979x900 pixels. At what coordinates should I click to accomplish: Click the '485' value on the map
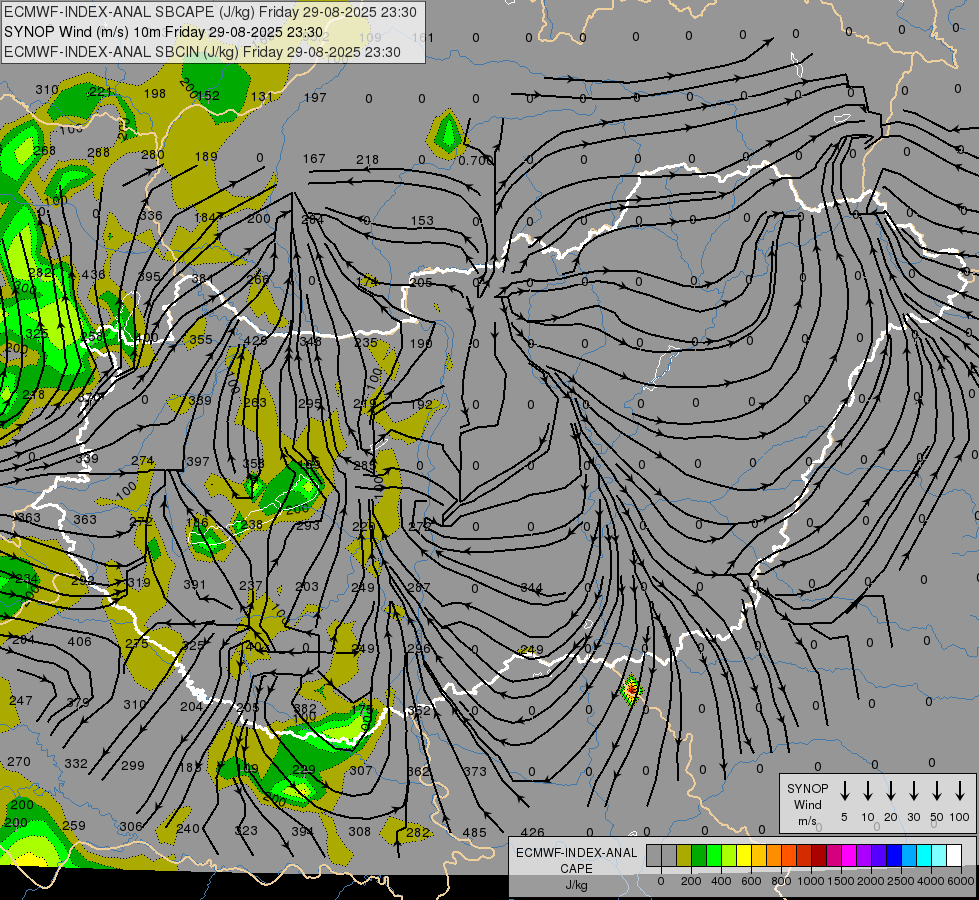[x=475, y=833]
